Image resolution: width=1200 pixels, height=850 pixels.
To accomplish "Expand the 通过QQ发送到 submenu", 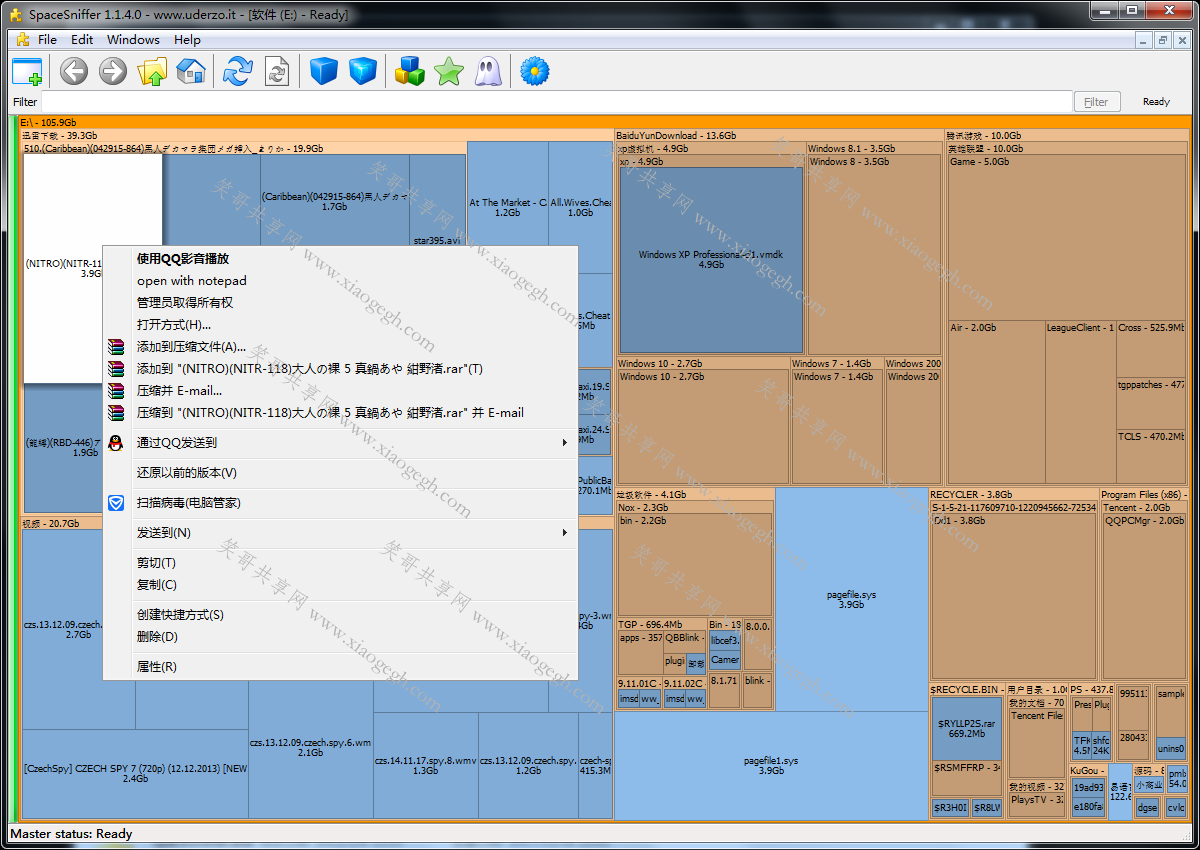I will [x=340, y=443].
